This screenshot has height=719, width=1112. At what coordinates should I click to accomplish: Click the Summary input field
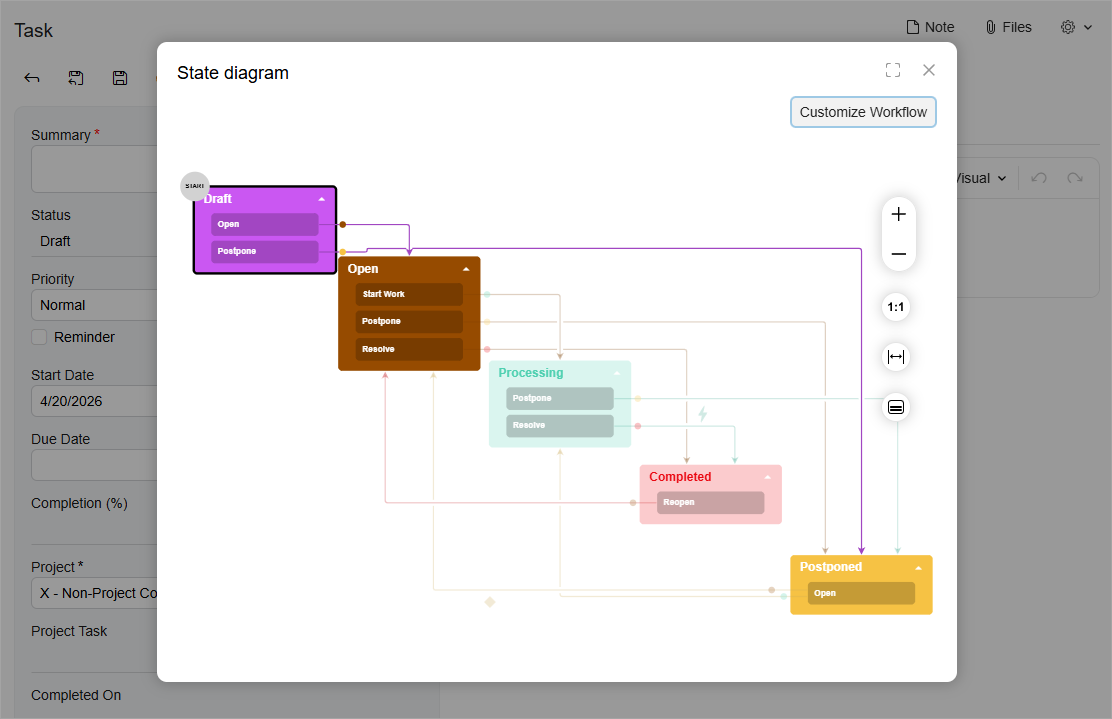(x=94, y=169)
